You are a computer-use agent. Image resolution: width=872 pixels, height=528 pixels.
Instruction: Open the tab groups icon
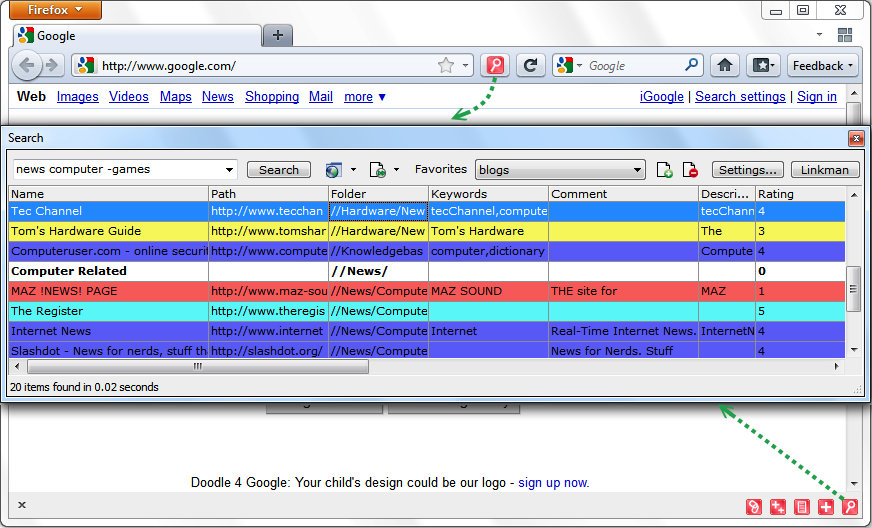click(845, 35)
